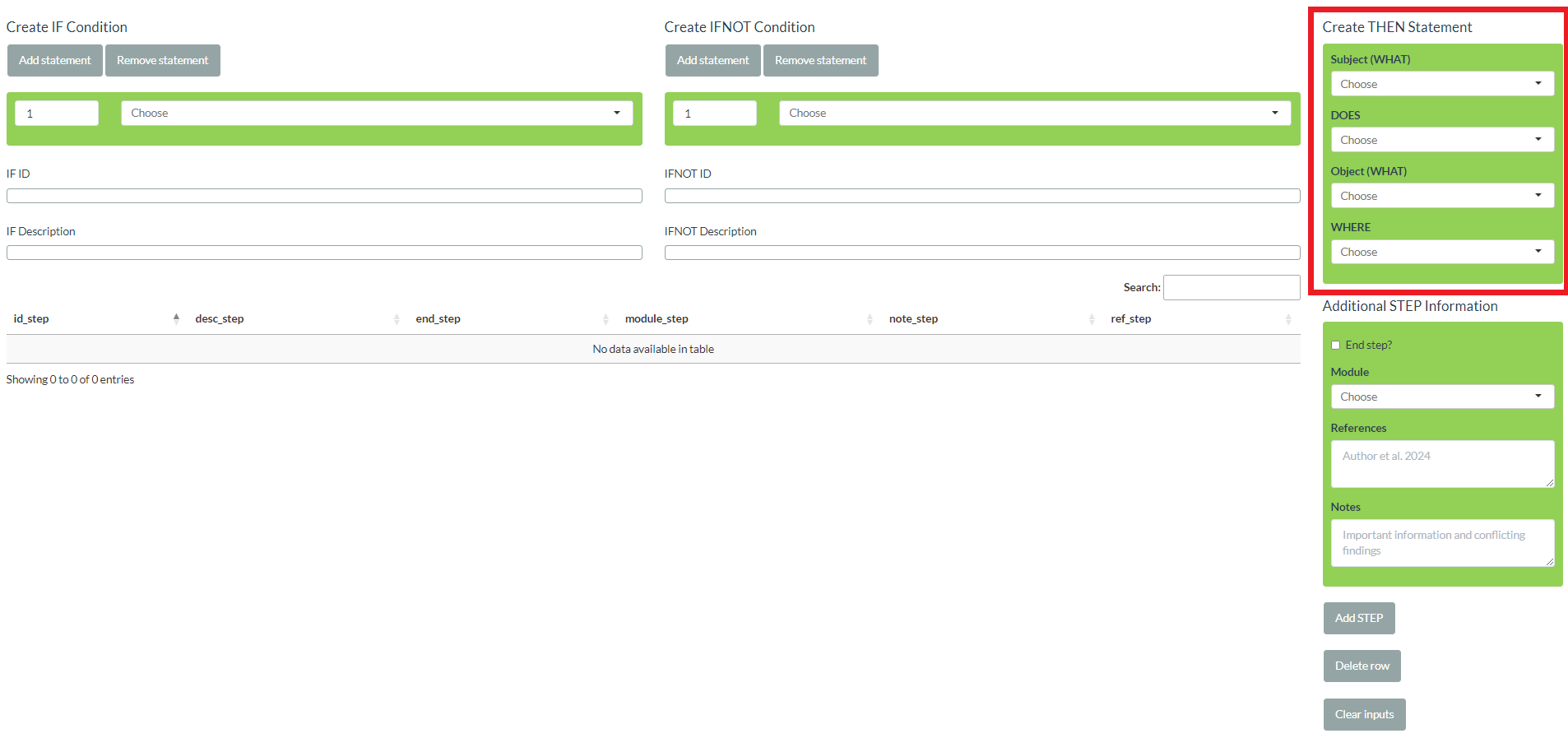Open the Module dropdown

1442,397
